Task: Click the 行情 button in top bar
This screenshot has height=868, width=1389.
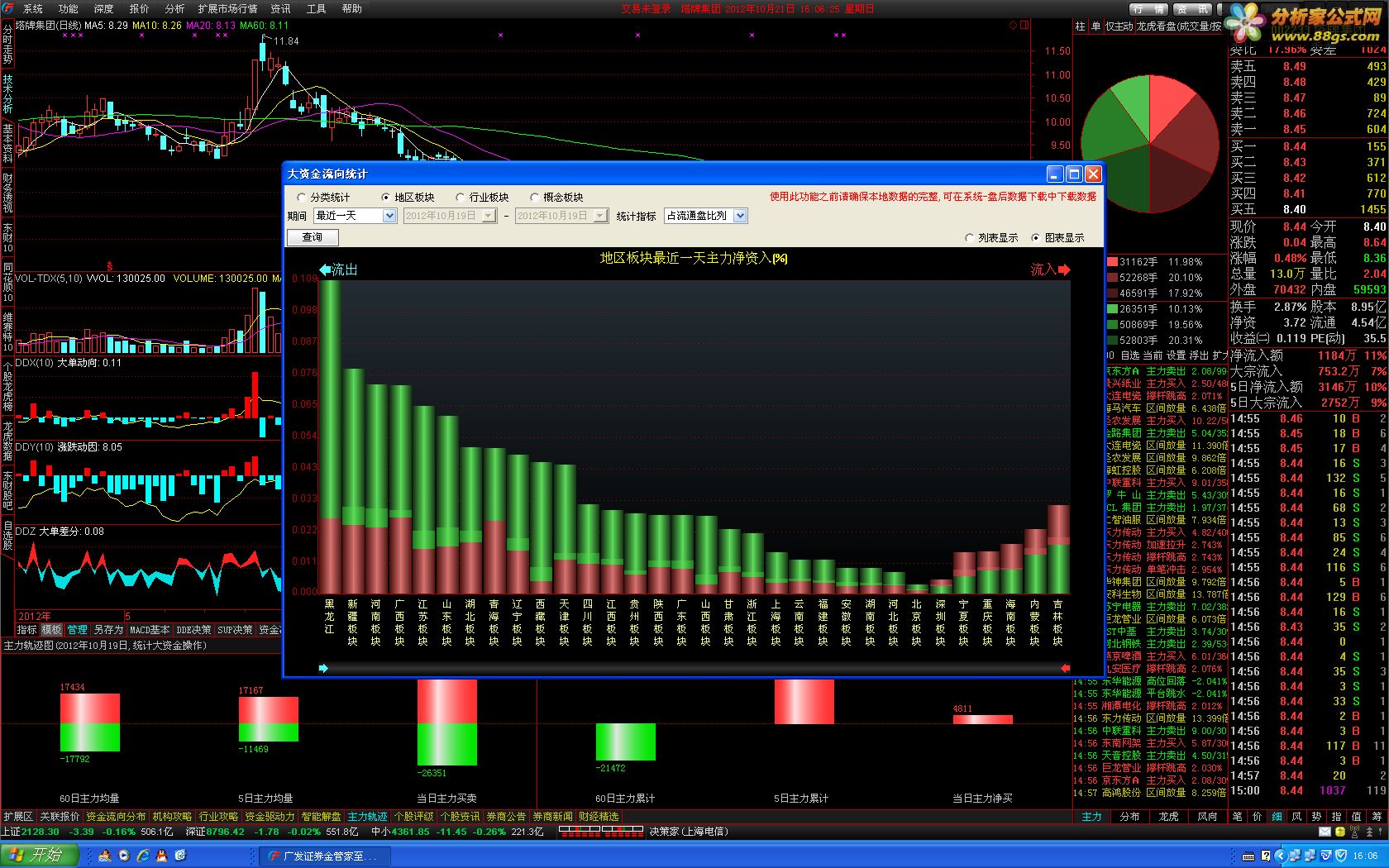Action: (1149, 9)
